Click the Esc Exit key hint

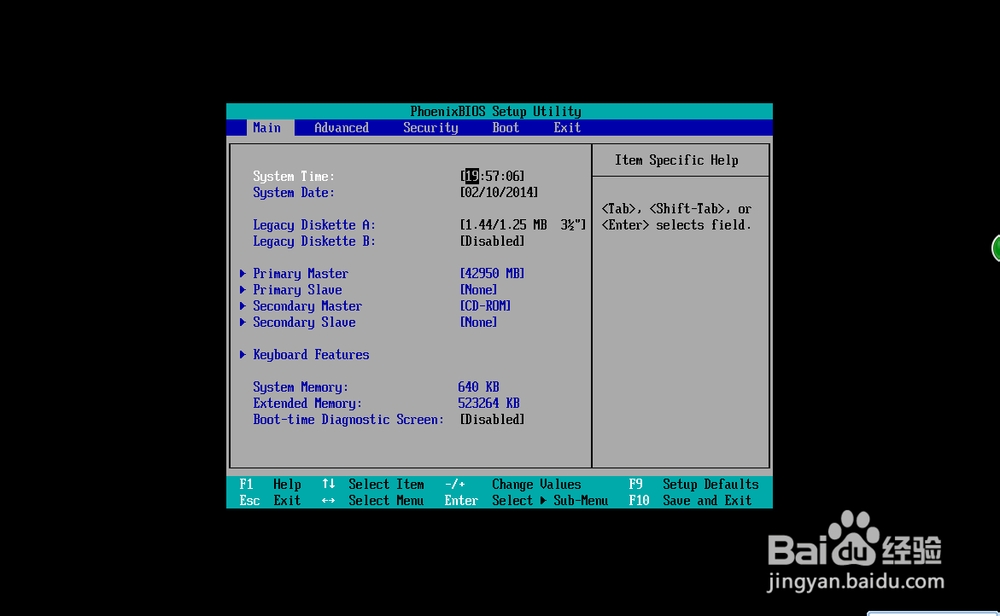tap(270, 501)
